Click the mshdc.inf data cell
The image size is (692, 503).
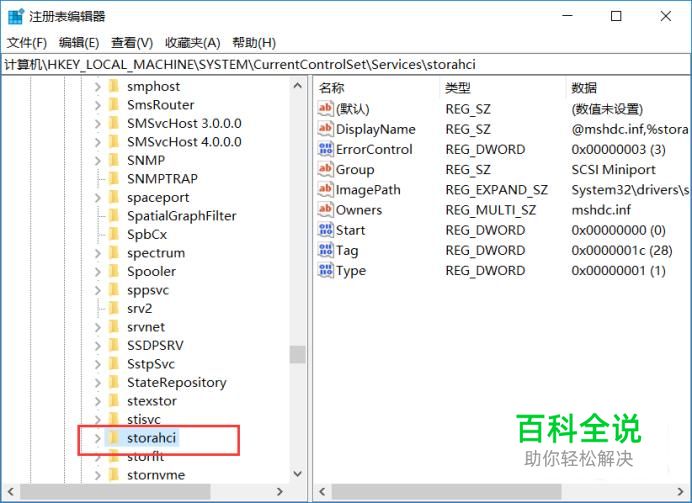(x=601, y=210)
